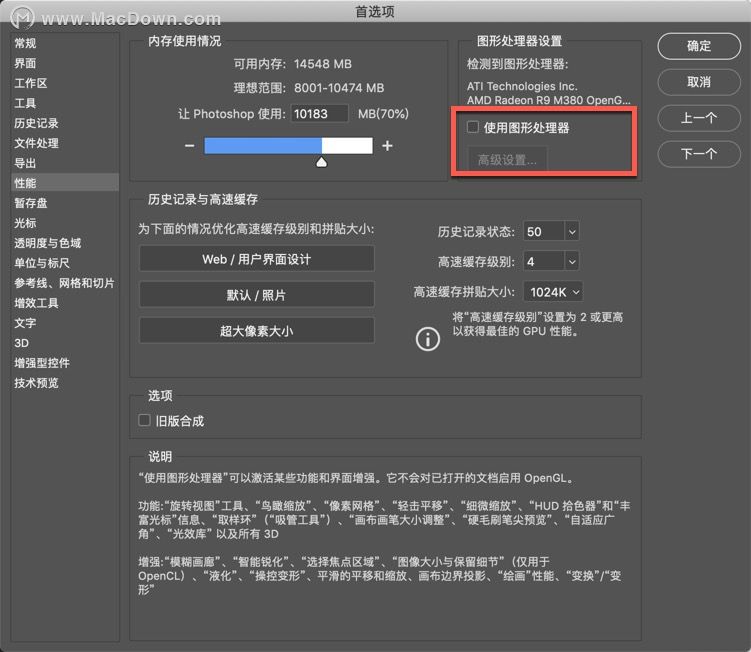This screenshot has width=751, height=652.
Task: Open 高速缓存级别 dropdown arrow
Action: [572, 262]
